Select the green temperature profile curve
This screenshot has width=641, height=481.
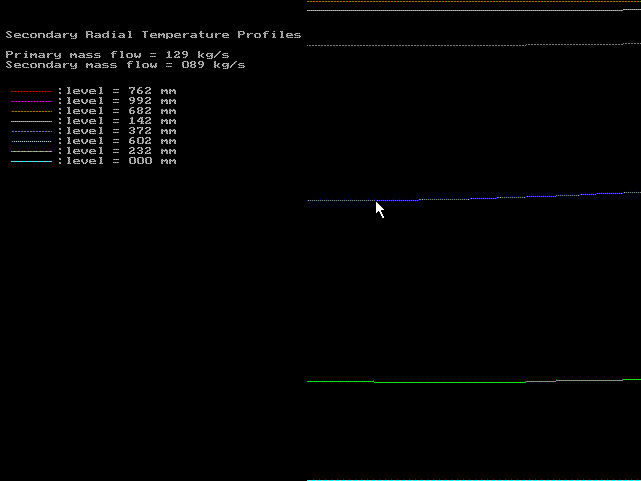pyautogui.click(x=450, y=382)
